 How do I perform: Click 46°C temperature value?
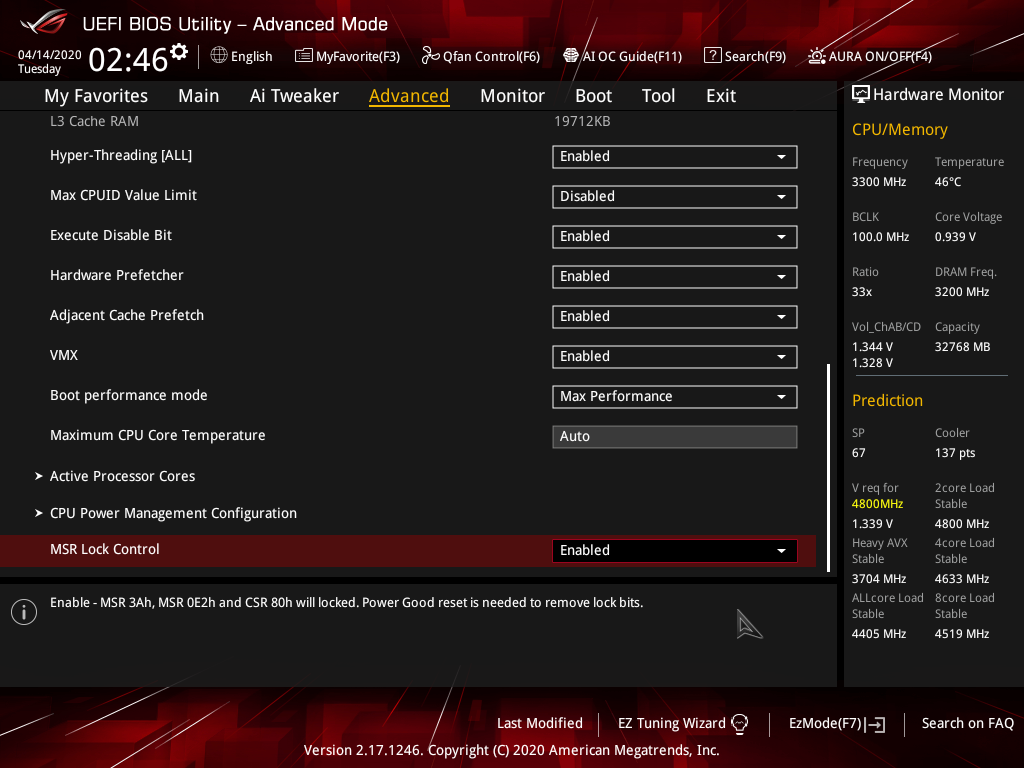pyautogui.click(x=948, y=182)
